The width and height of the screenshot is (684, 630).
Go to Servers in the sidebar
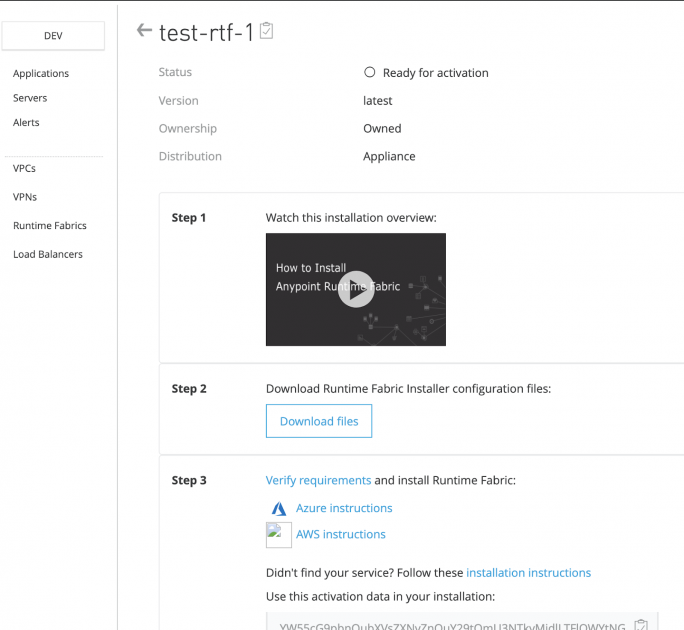(30, 98)
